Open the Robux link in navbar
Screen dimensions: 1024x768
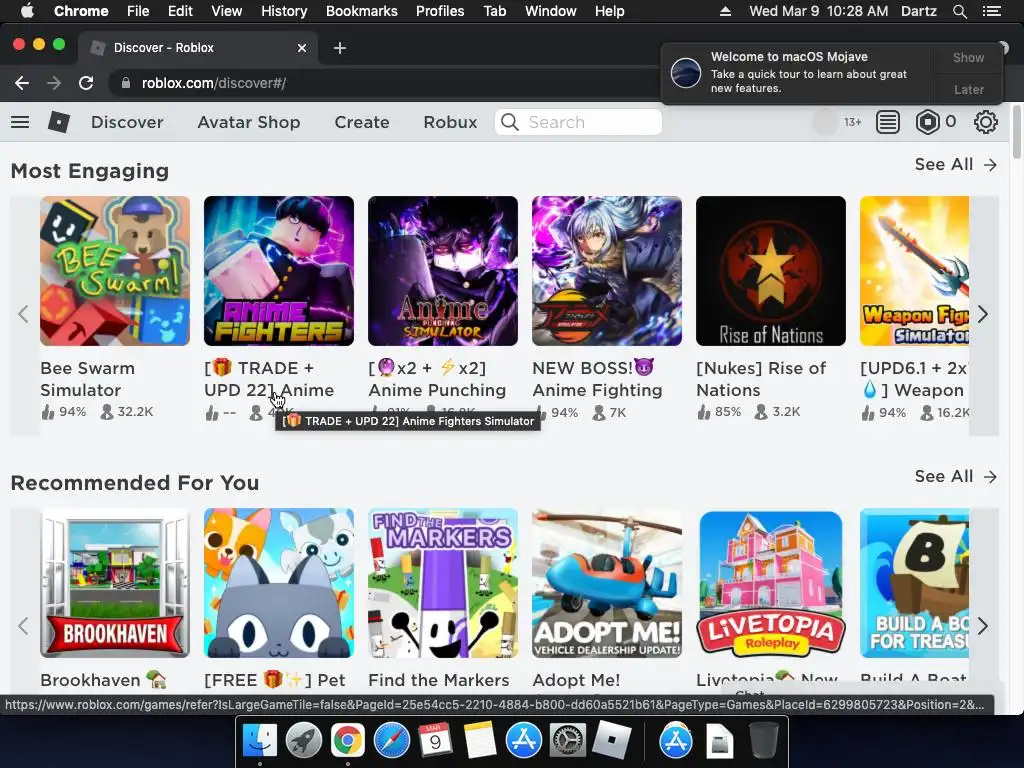point(450,122)
